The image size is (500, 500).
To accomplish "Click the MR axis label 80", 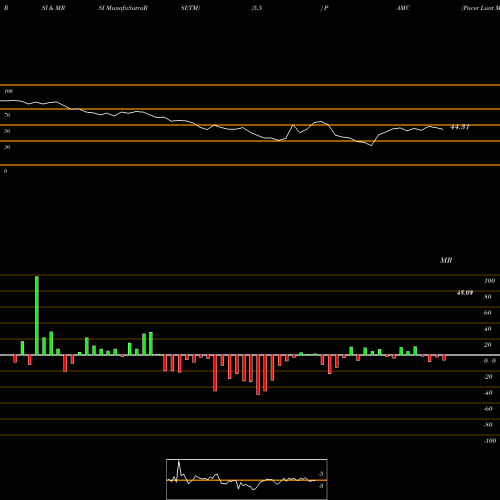I will (x=488, y=297).
